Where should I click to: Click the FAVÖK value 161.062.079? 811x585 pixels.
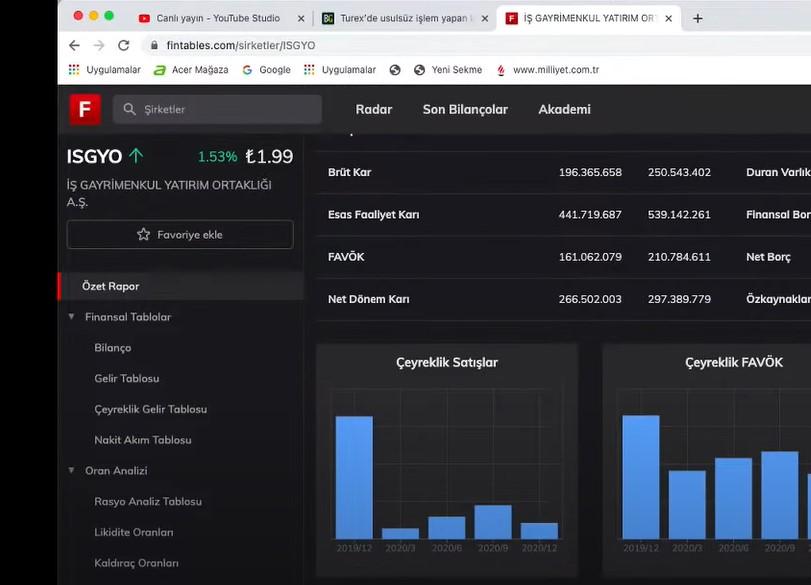coord(590,257)
